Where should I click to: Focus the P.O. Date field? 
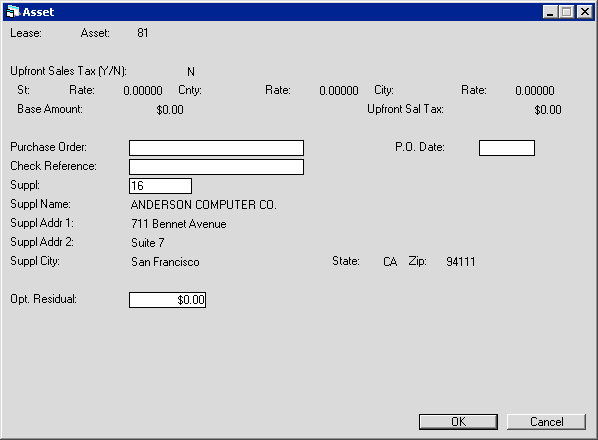pyautogui.click(x=507, y=148)
